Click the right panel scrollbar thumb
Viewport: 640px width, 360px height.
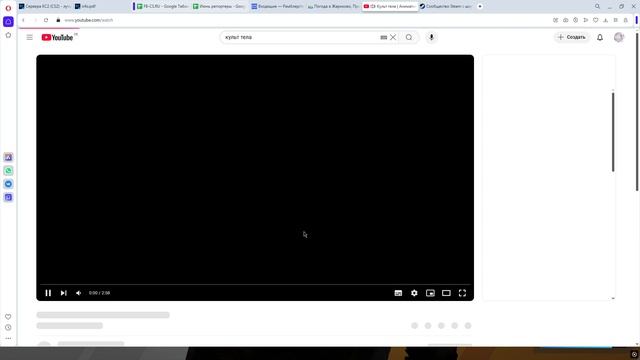click(x=613, y=132)
